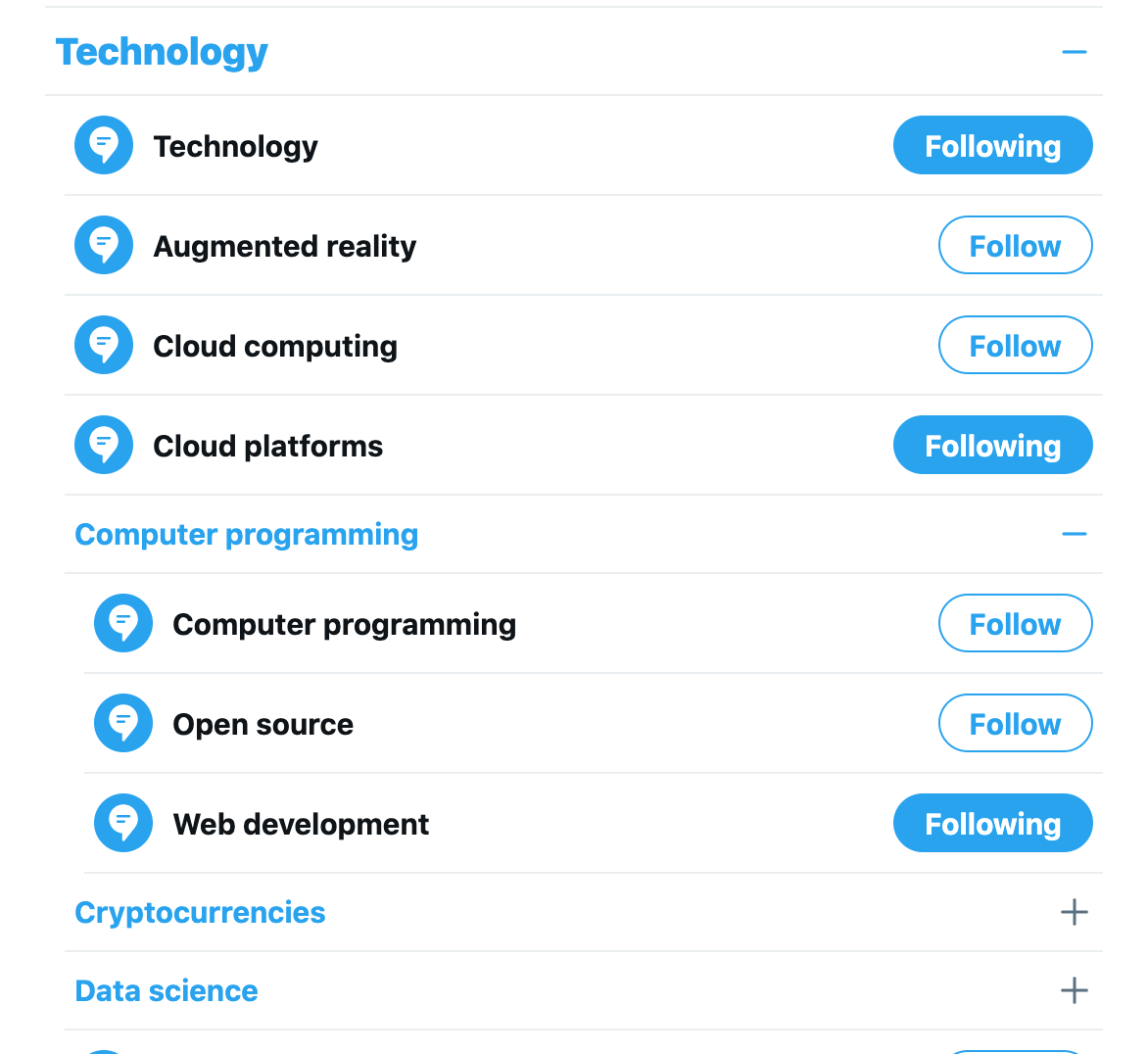Click the Open source topic icon

(x=123, y=723)
